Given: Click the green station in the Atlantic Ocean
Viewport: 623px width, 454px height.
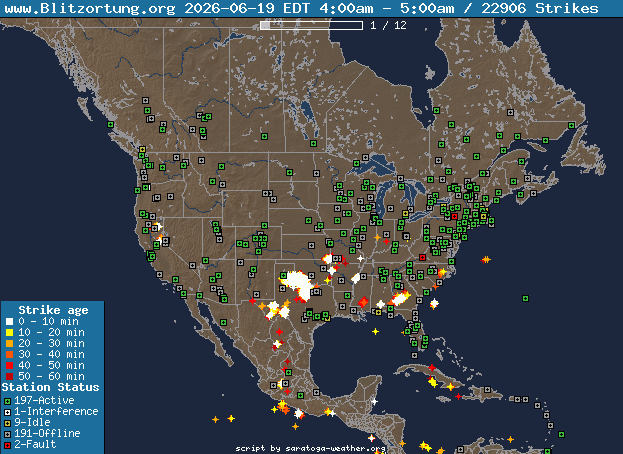Looking at the screenshot, I should (x=525, y=298).
